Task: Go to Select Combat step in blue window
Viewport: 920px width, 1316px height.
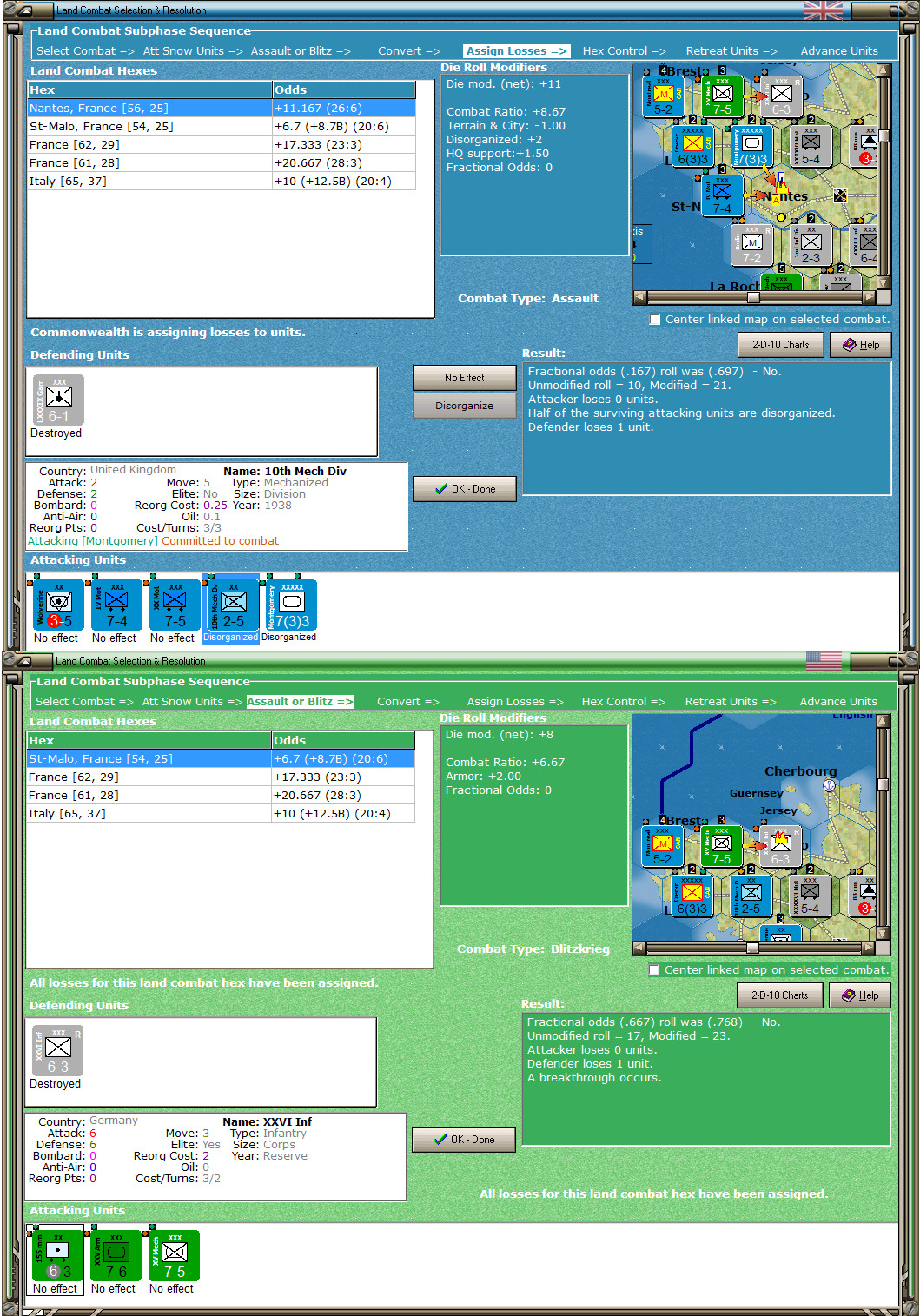Action: click(85, 51)
